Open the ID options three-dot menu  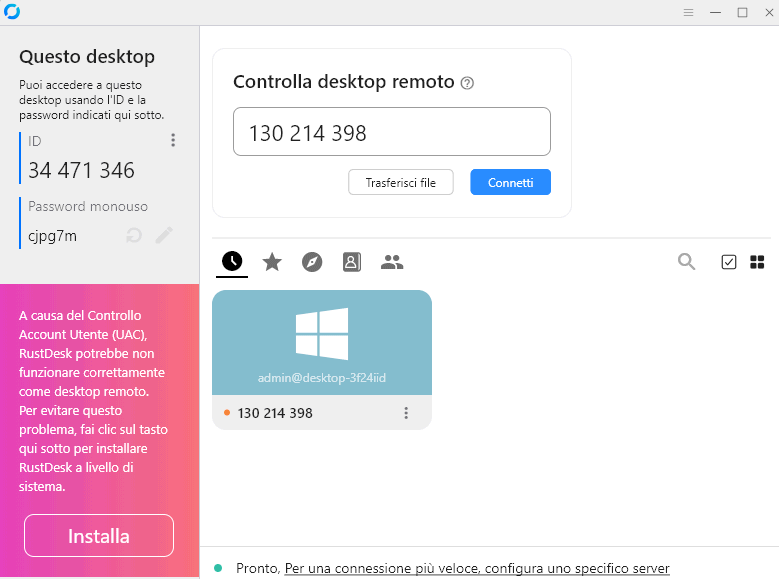[x=173, y=140]
